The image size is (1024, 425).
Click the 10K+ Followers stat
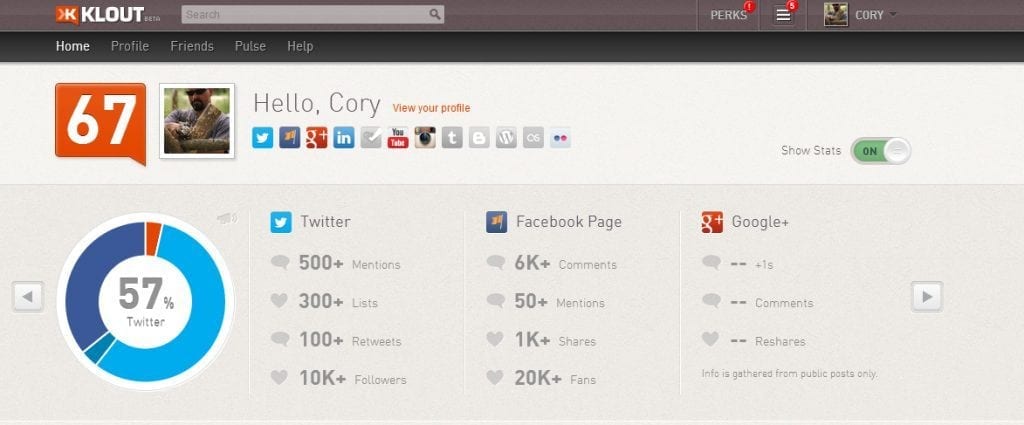click(338, 379)
